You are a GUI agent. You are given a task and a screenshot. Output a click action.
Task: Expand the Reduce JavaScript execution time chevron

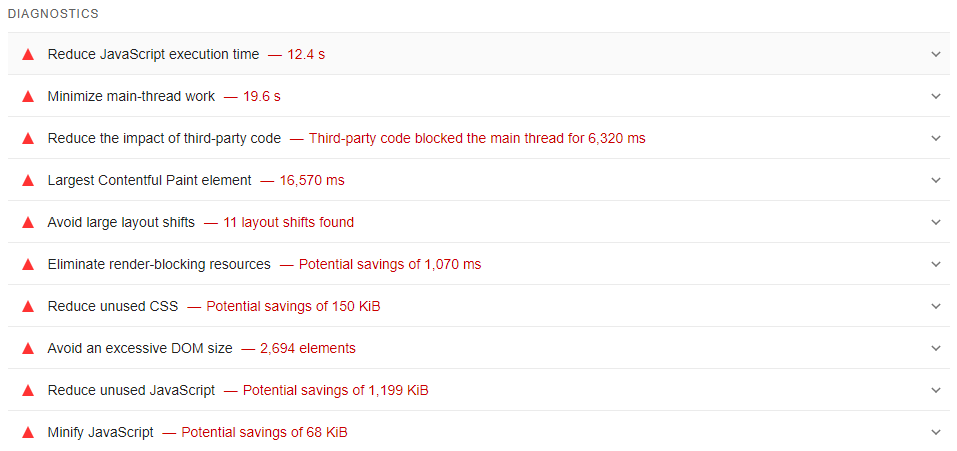coord(936,54)
